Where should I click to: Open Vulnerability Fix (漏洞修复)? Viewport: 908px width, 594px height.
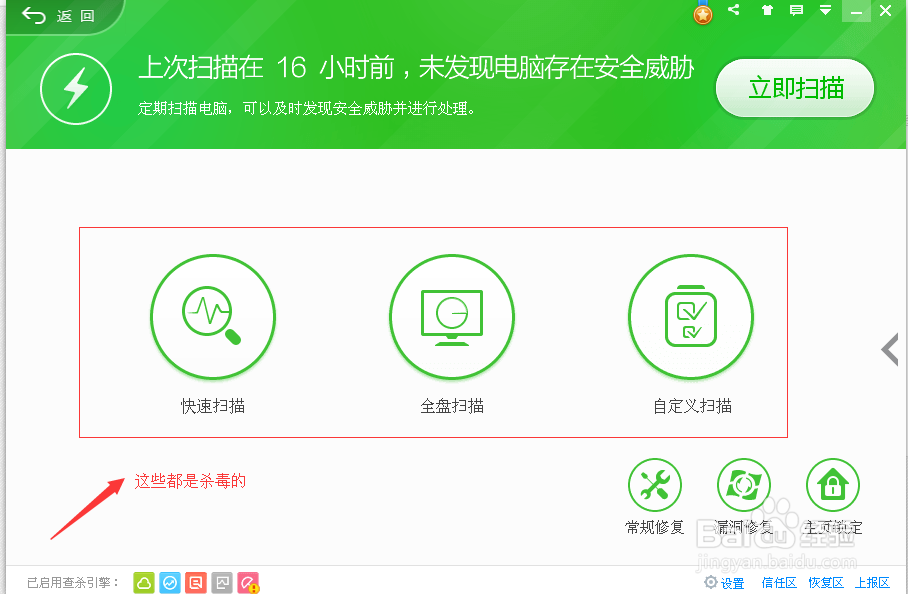click(x=743, y=485)
